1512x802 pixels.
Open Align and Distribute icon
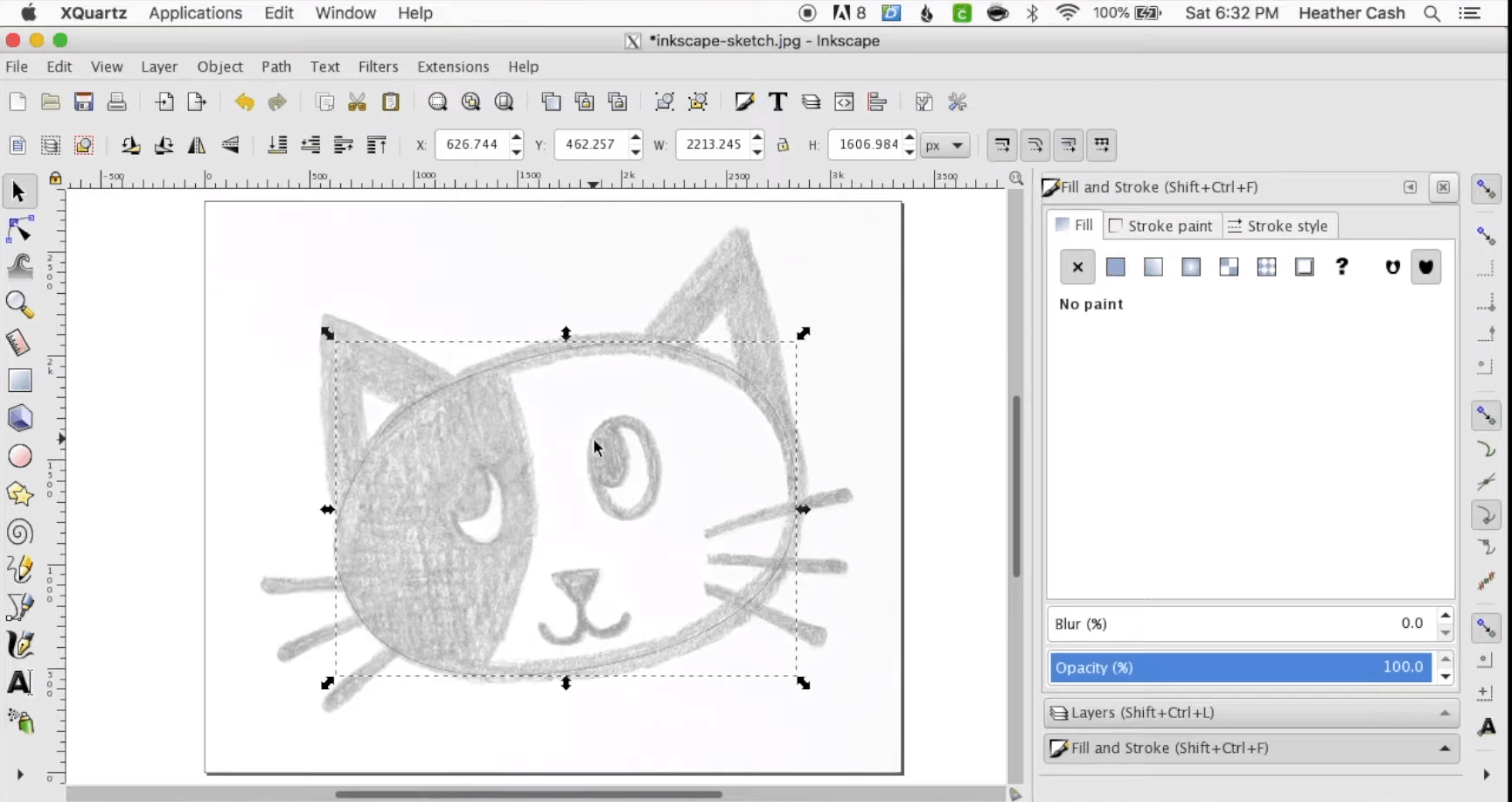coord(877,102)
